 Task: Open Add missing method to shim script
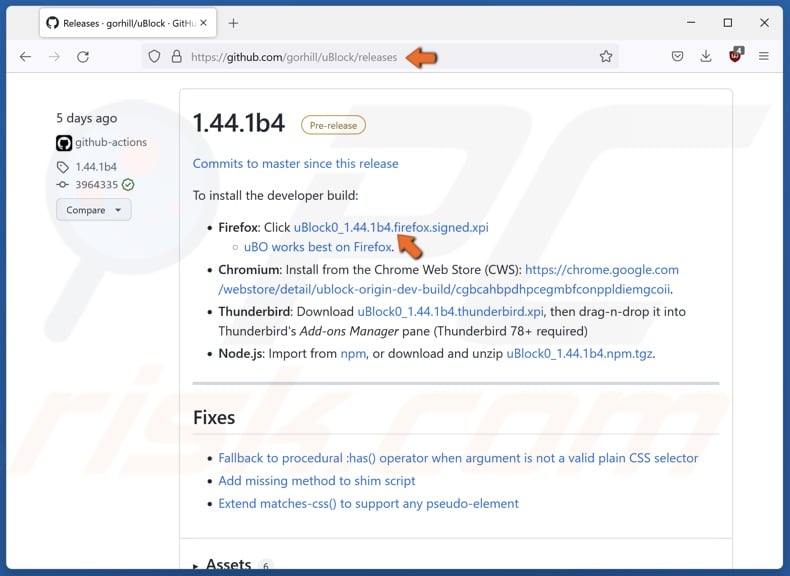316,481
